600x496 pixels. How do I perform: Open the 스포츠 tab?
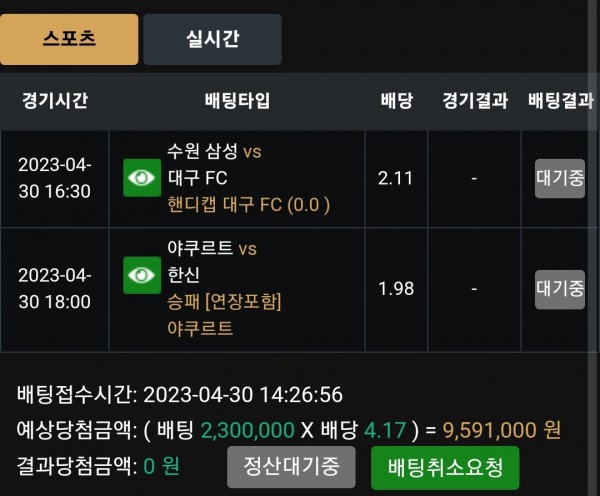click(69, 39)
